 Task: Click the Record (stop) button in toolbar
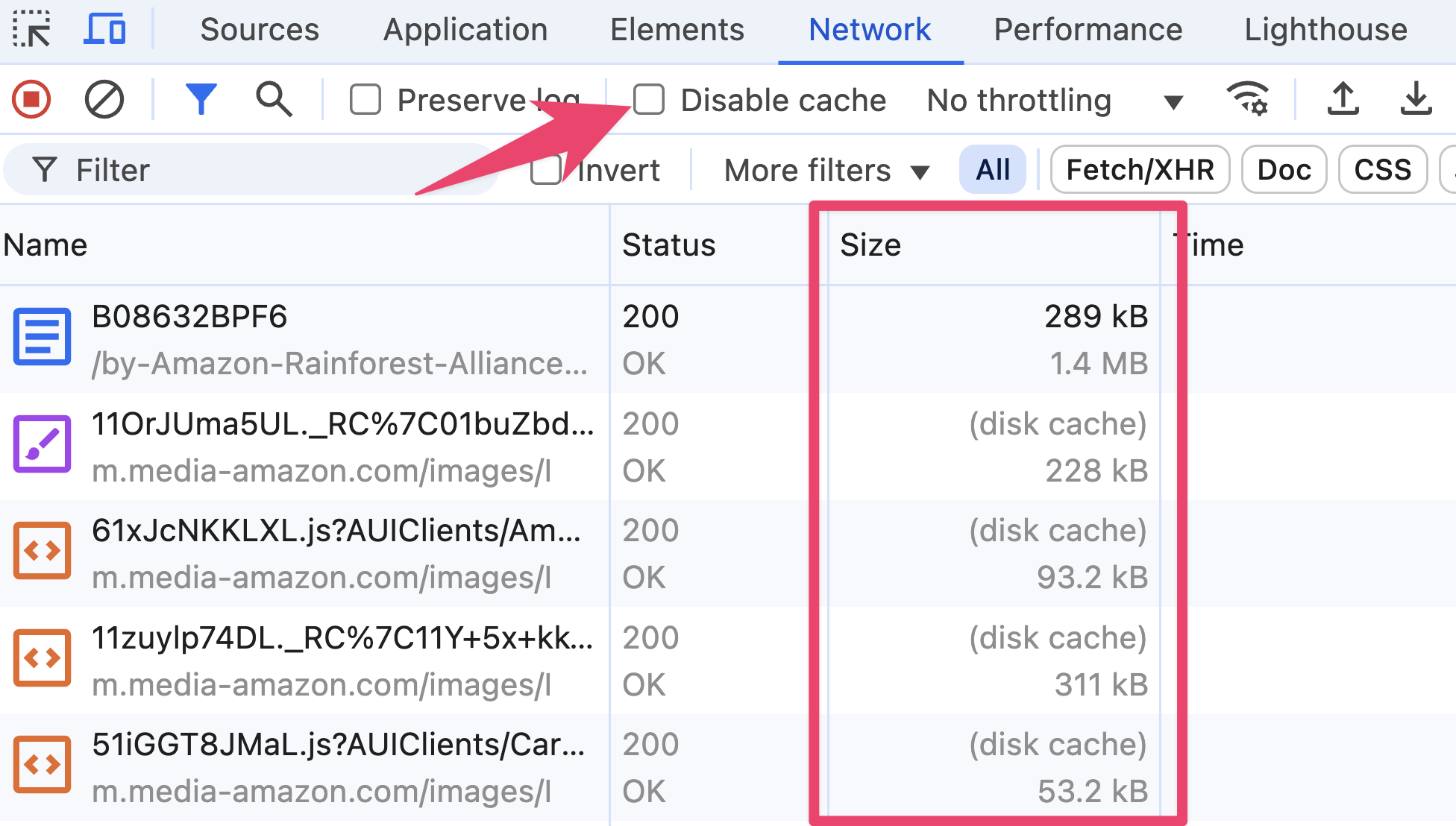point(31,100)
